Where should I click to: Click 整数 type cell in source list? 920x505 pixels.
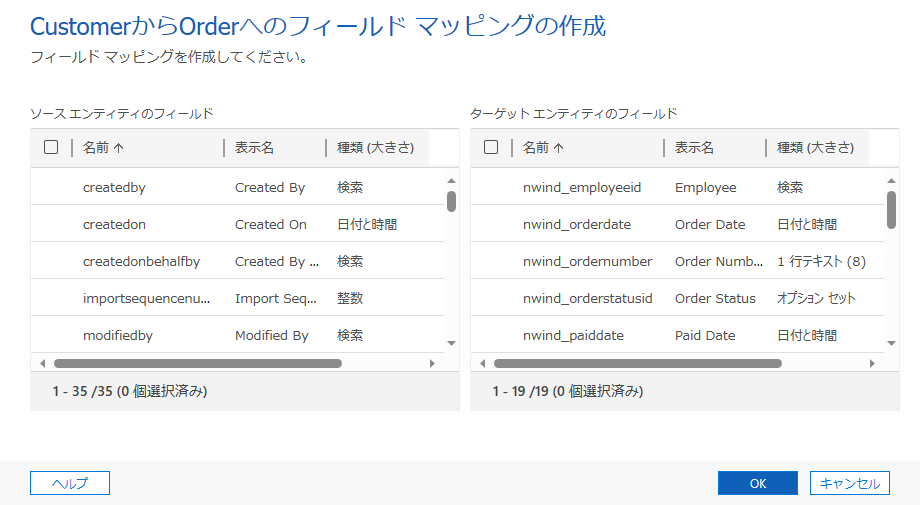click(x=350, y=298)
